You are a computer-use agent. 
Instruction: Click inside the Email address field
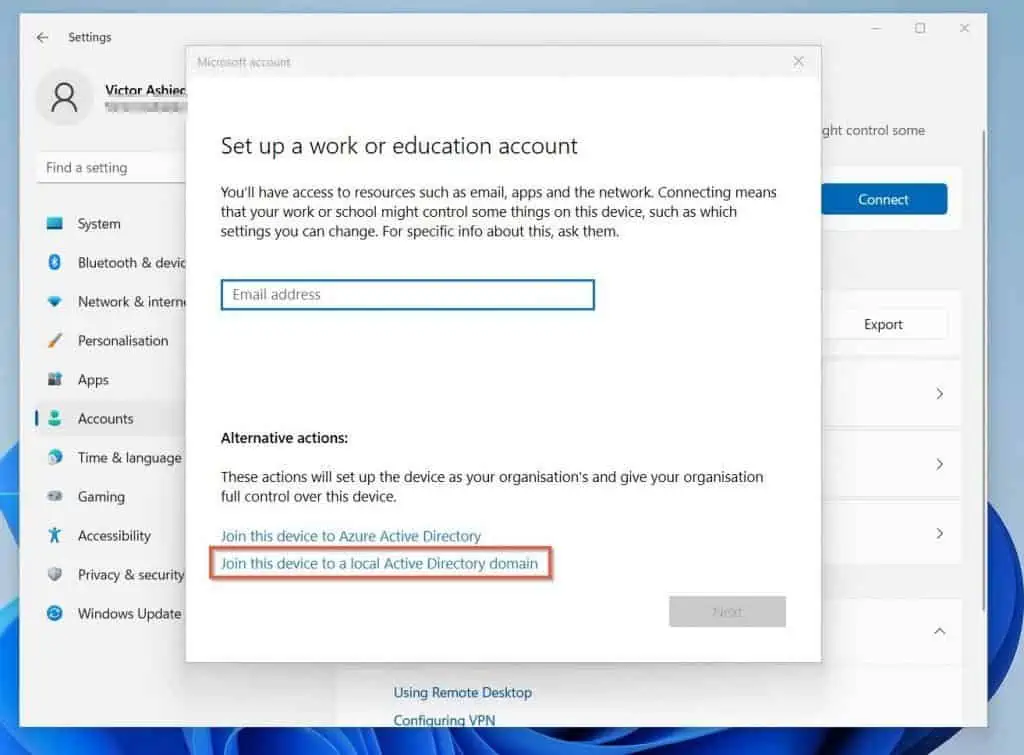coord(406,294)
